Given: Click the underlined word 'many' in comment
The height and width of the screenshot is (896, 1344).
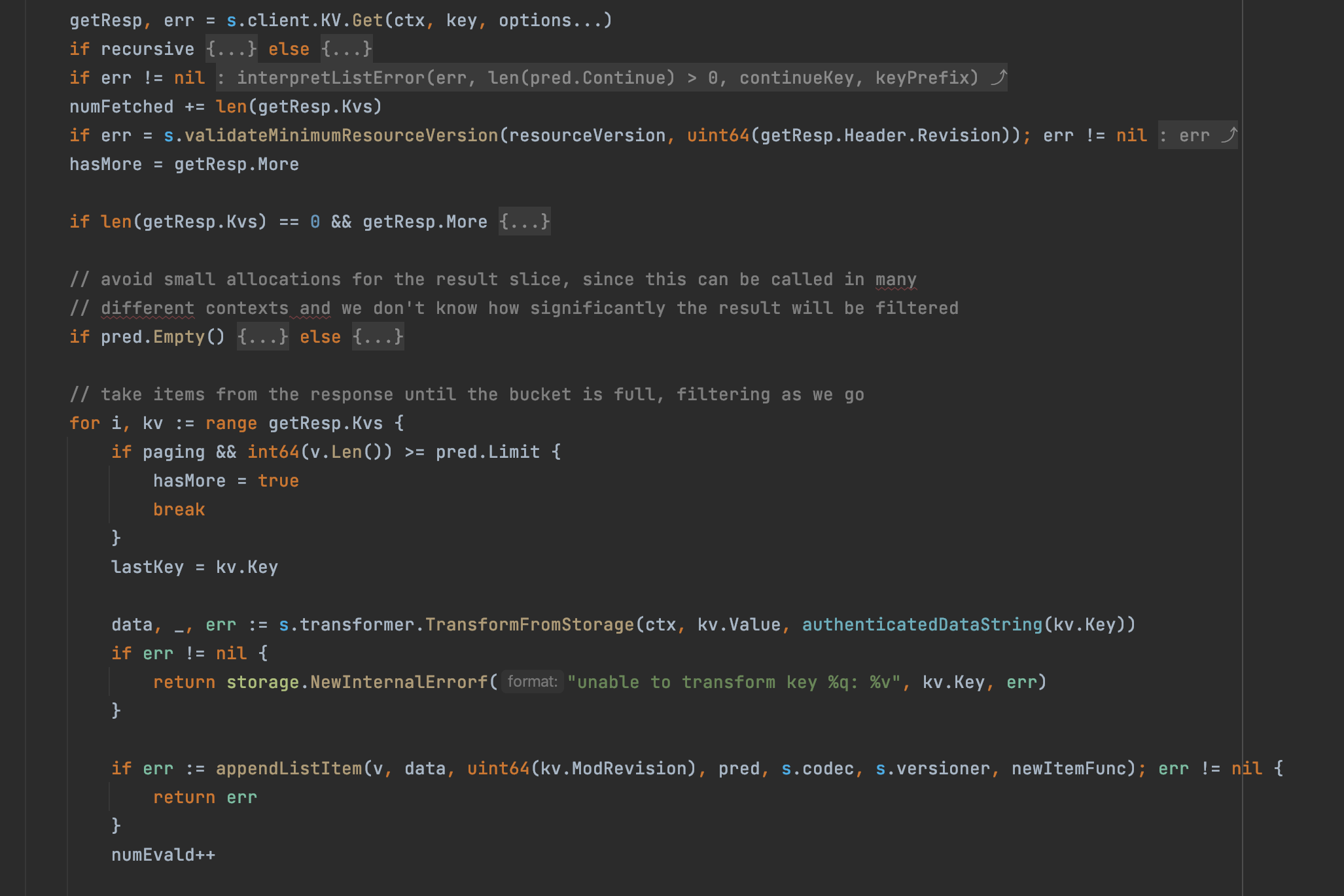Looking at the screenshot, I should click(895, 279).
